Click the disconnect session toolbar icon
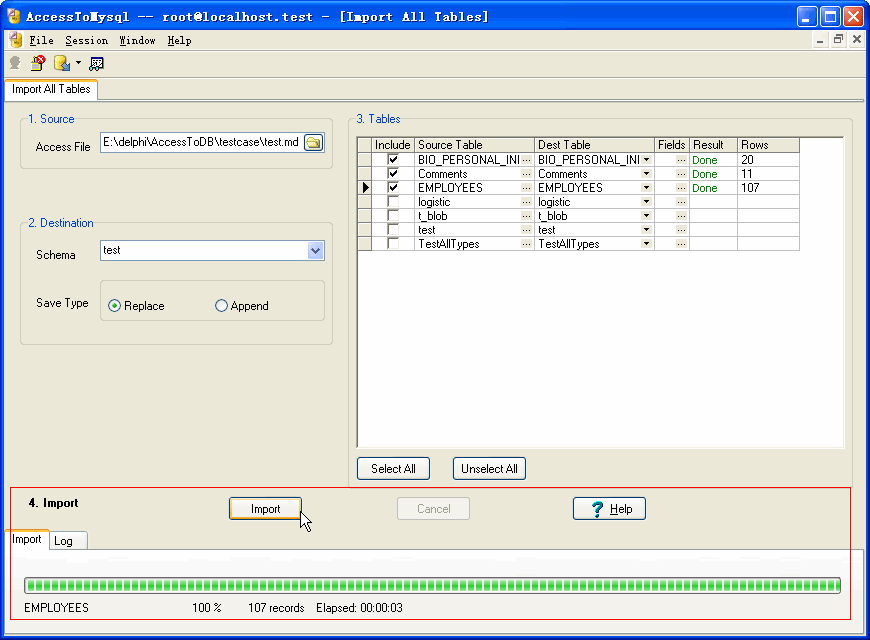Viewport: 870px width, 640px height. 38,63
